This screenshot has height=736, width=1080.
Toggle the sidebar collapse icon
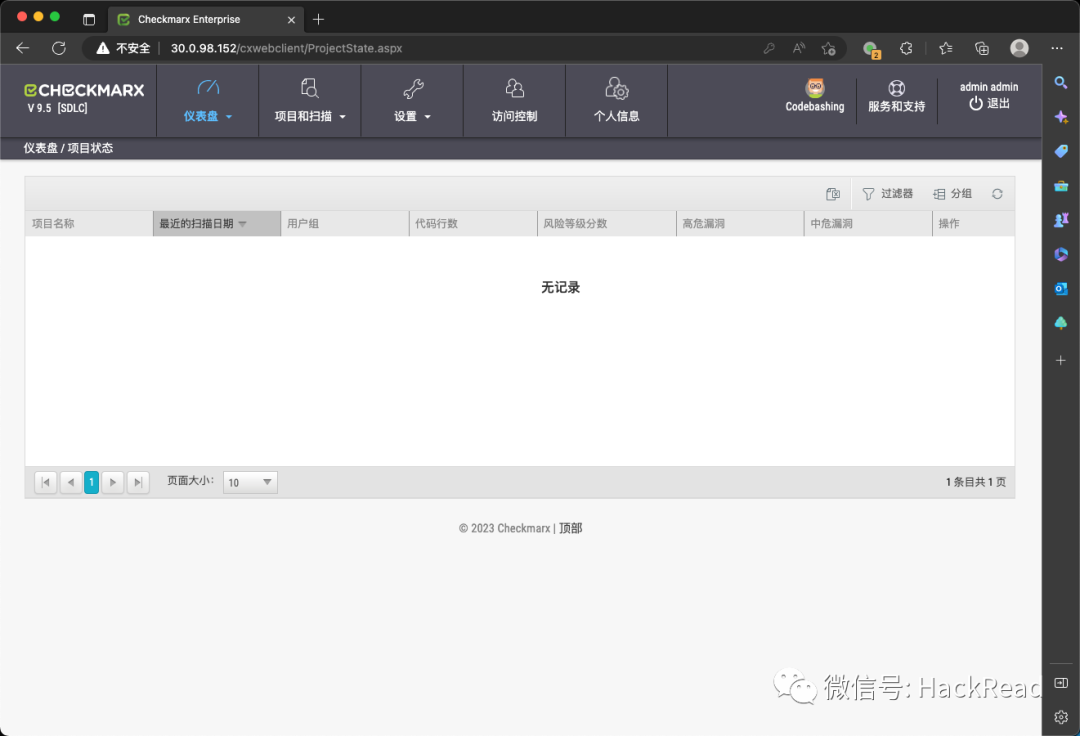[x=1061, y=683]
